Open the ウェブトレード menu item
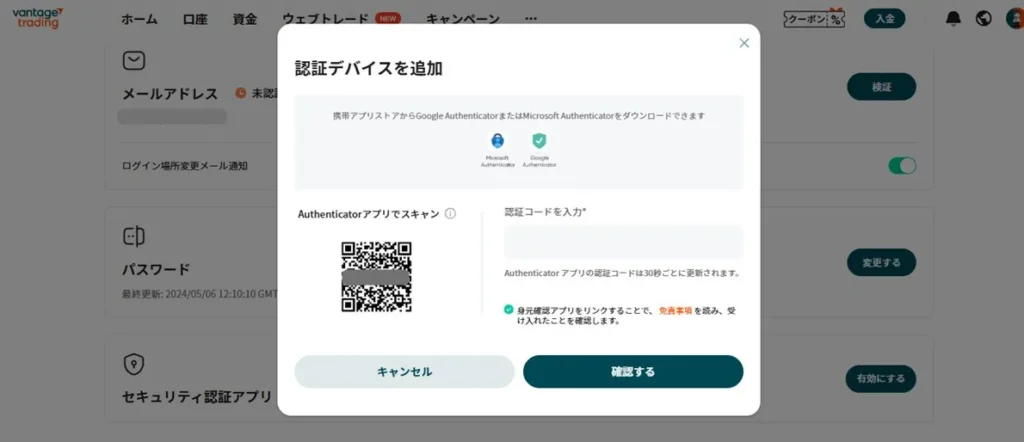Image resolution: width=1024 pixels, height=442 pixels. [325, 19]
